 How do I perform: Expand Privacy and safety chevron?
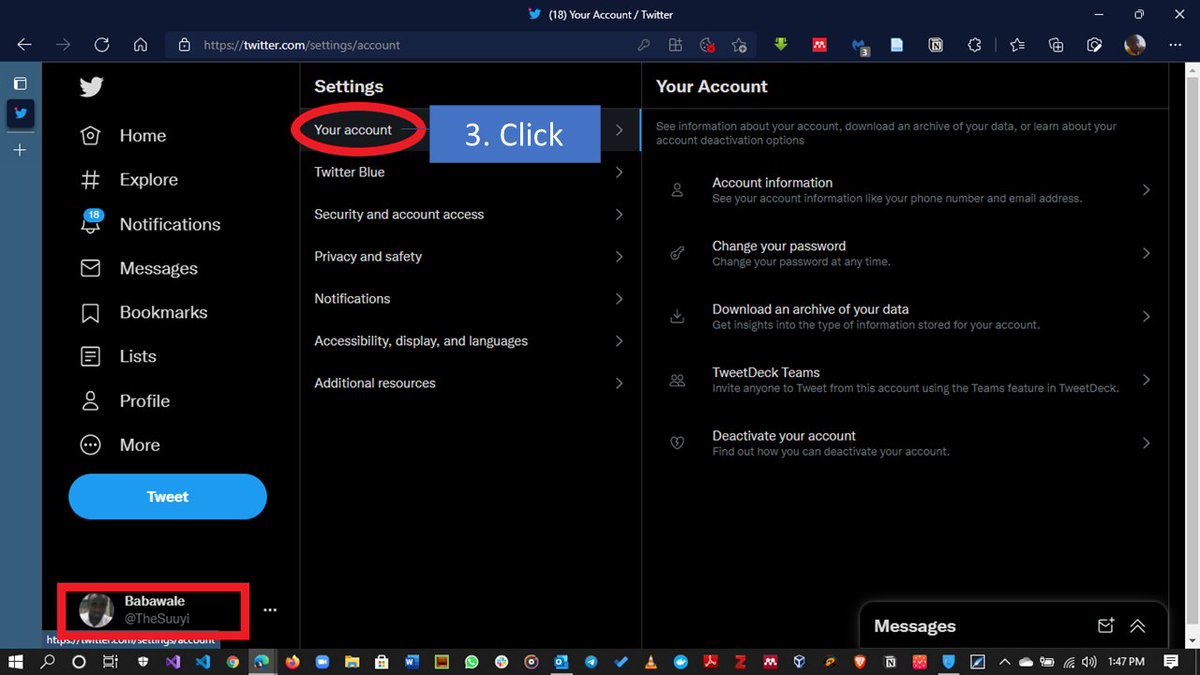(x=619, y=256)
